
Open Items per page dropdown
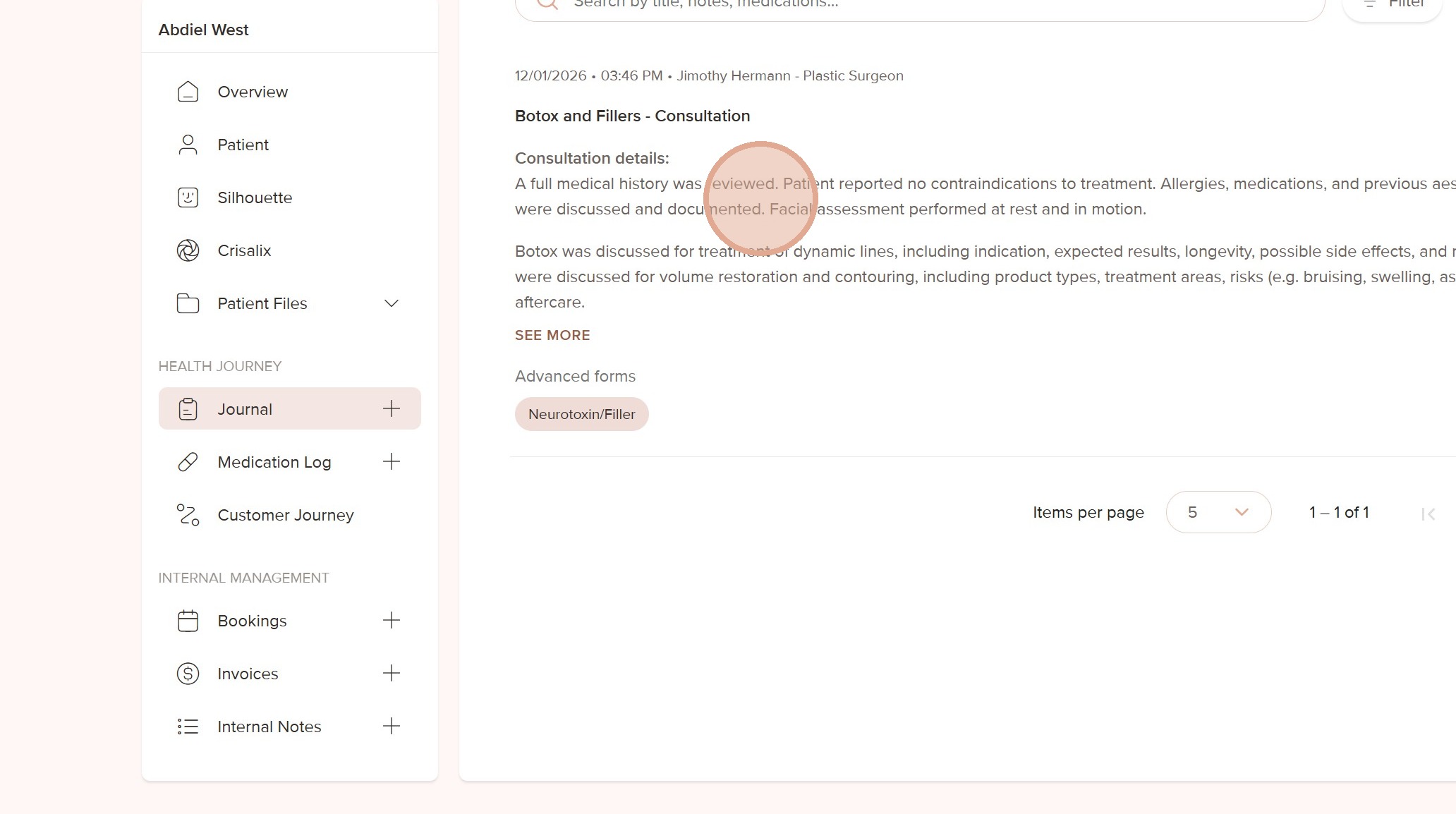(1218, 512)
